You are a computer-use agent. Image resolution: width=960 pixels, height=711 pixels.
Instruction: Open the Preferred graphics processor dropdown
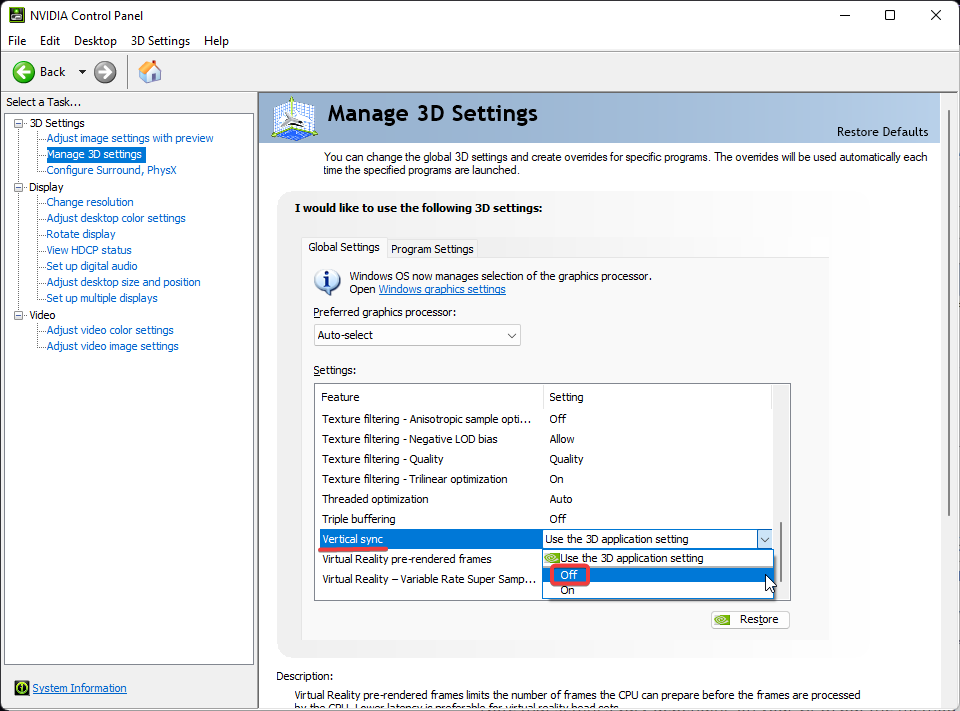[x=417, y=335]
